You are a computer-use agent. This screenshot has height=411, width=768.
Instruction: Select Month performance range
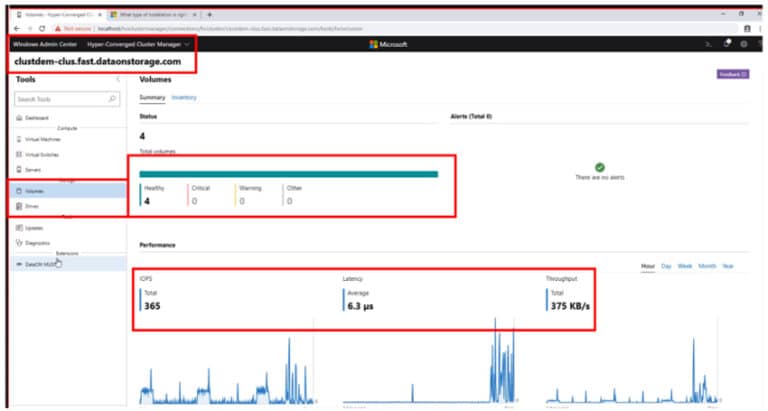point(707,266)
